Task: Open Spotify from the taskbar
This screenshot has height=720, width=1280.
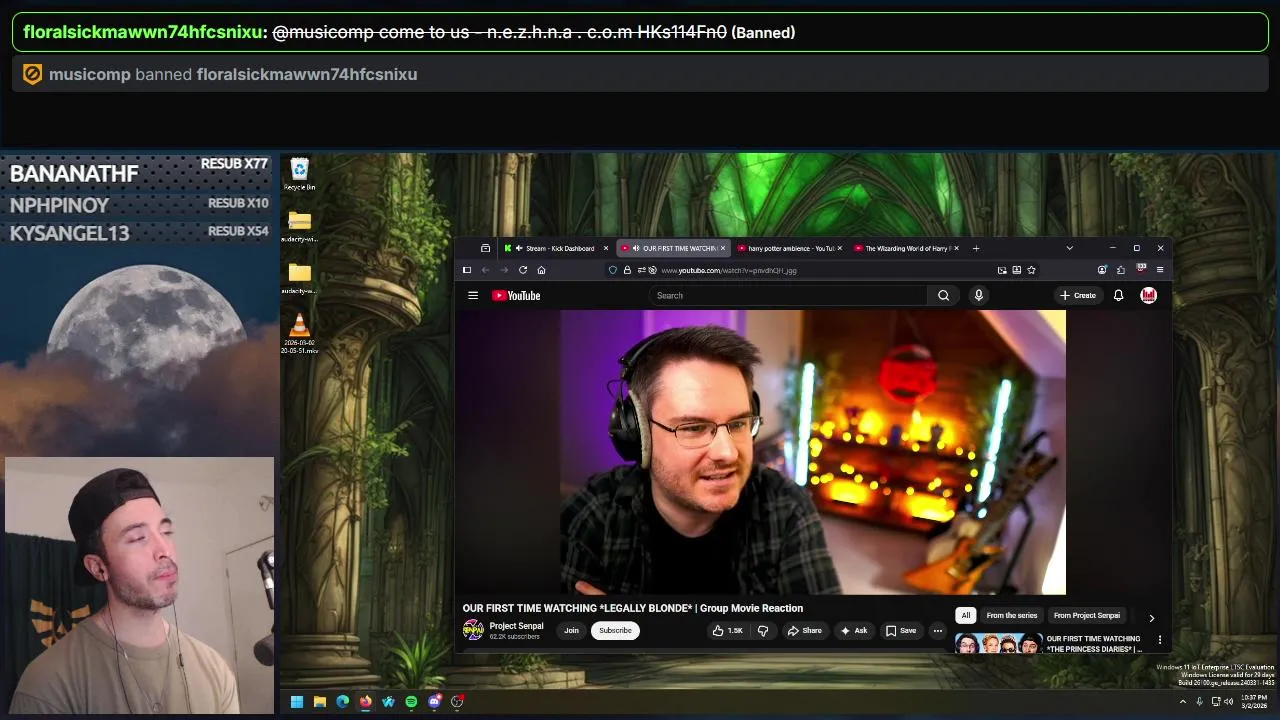Action: pos(411,702)
